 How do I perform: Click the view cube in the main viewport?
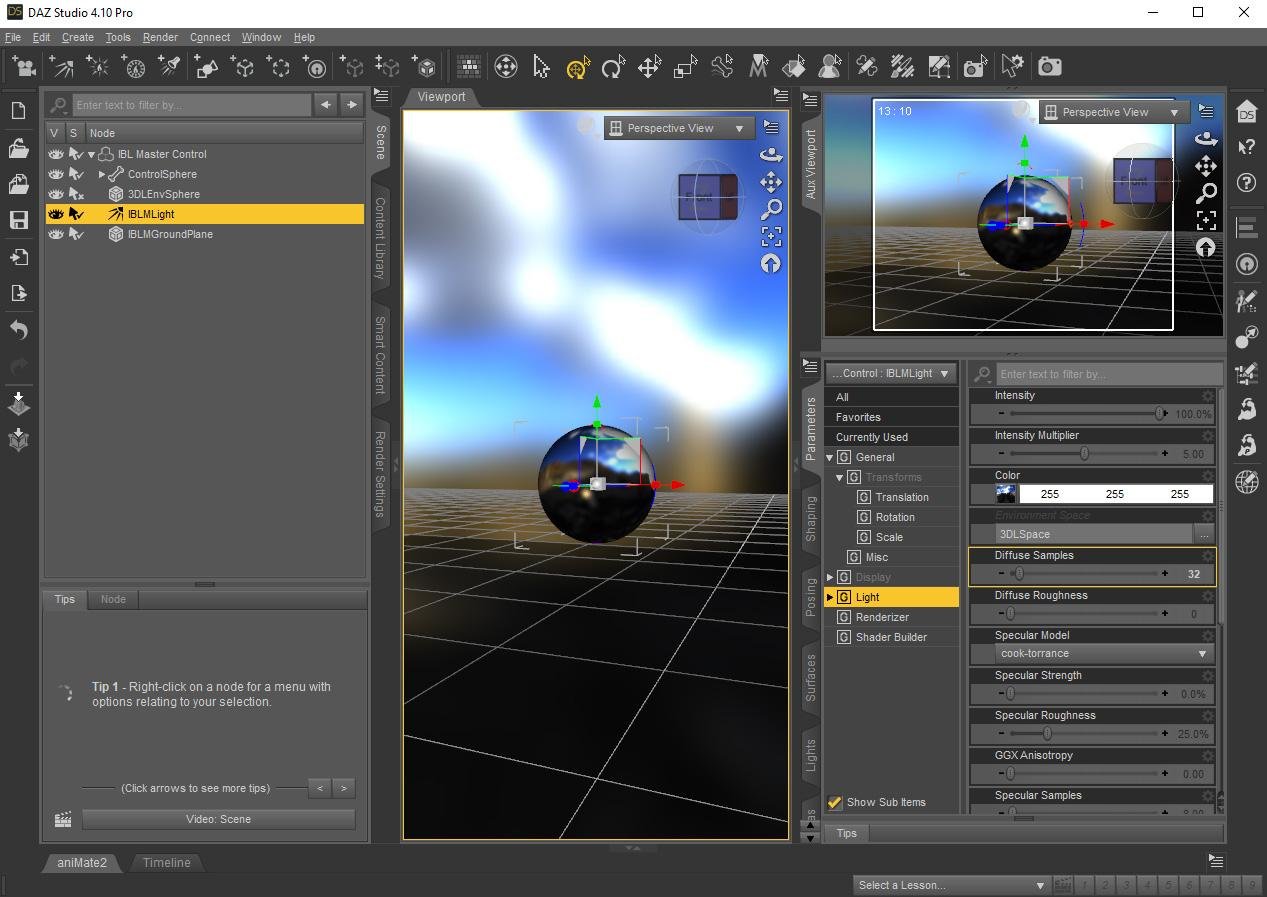(x=707, y=197)
